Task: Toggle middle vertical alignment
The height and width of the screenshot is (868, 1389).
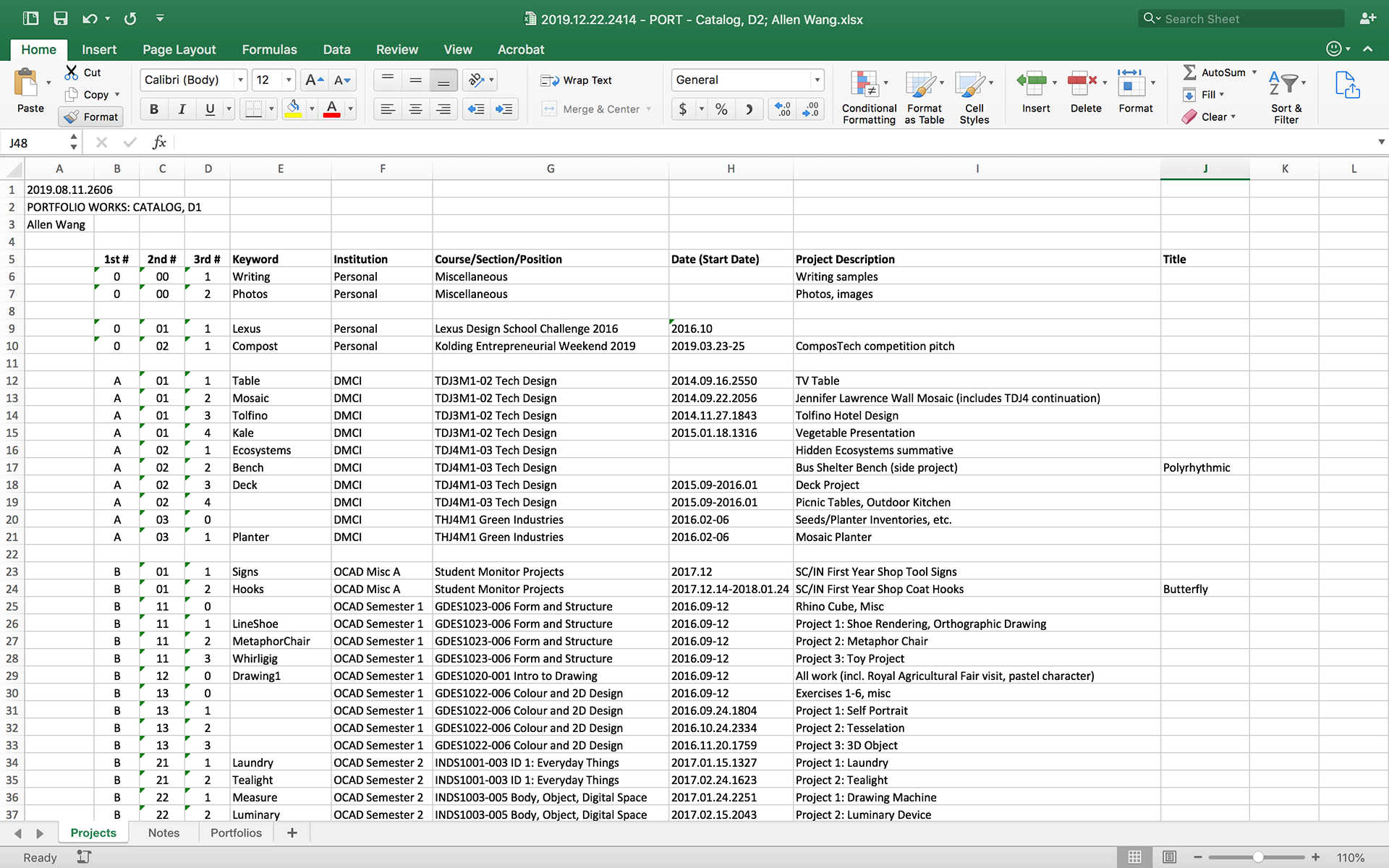Action: click(415, 80)
